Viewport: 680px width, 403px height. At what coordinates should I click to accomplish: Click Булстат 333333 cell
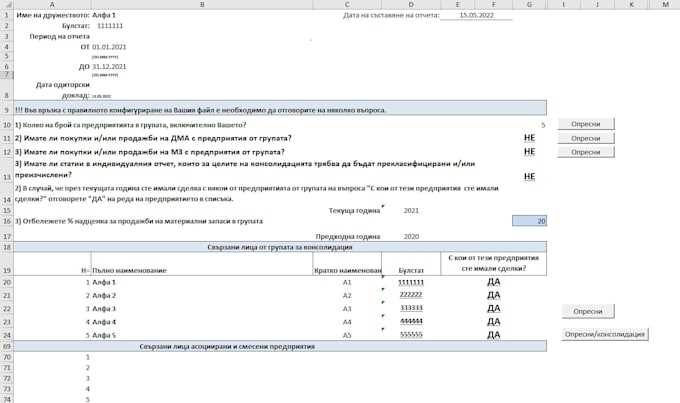(411, 308)
